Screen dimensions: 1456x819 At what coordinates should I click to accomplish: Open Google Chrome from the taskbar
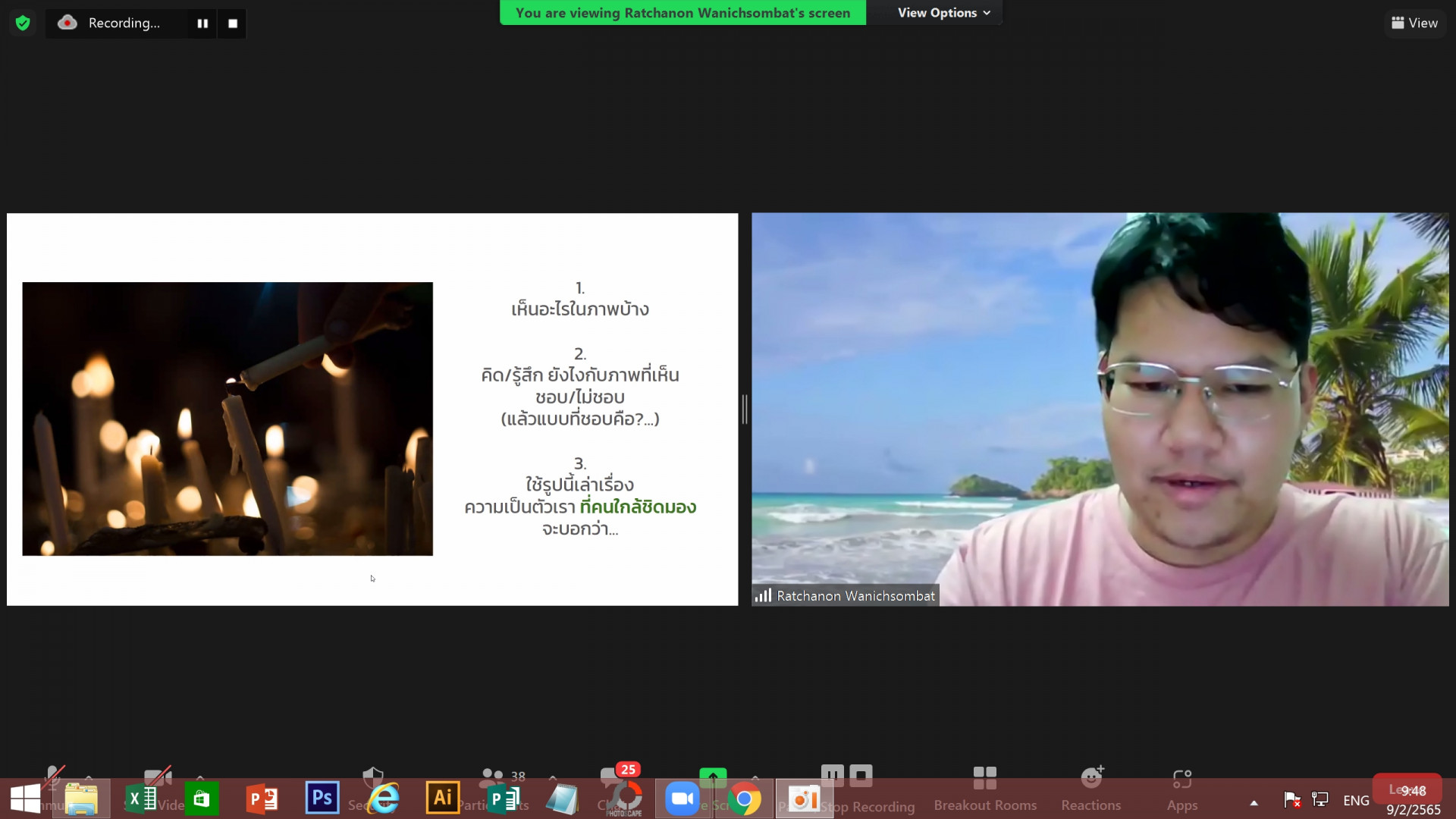click(744, 799)
